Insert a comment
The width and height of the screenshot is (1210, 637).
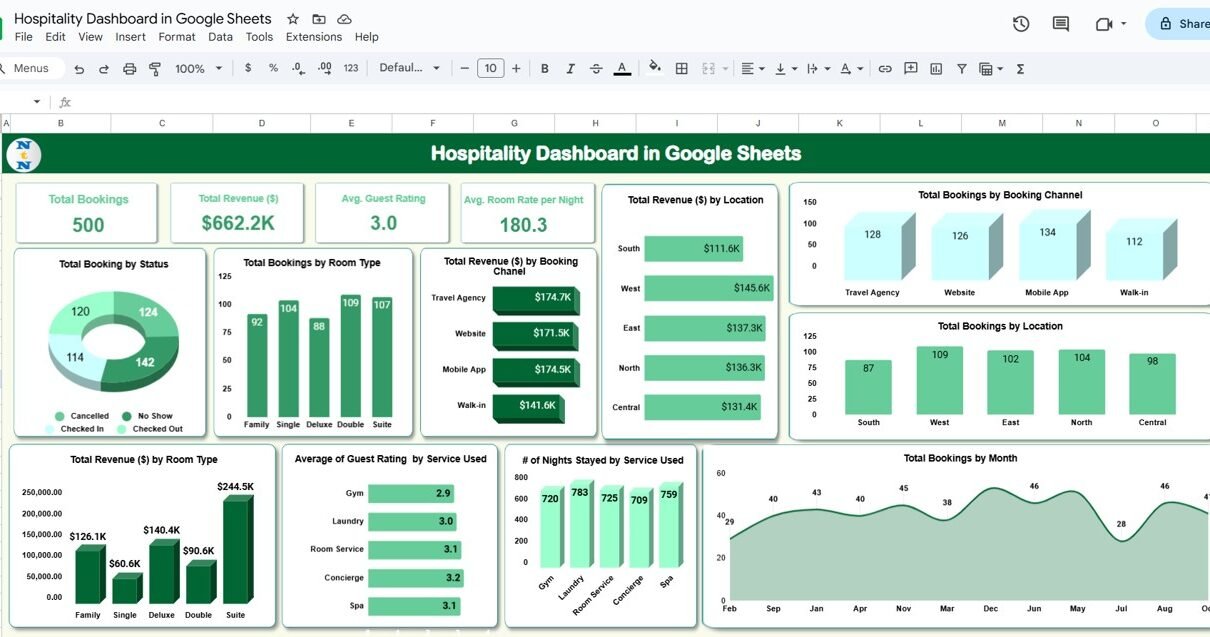click(911, 69)
